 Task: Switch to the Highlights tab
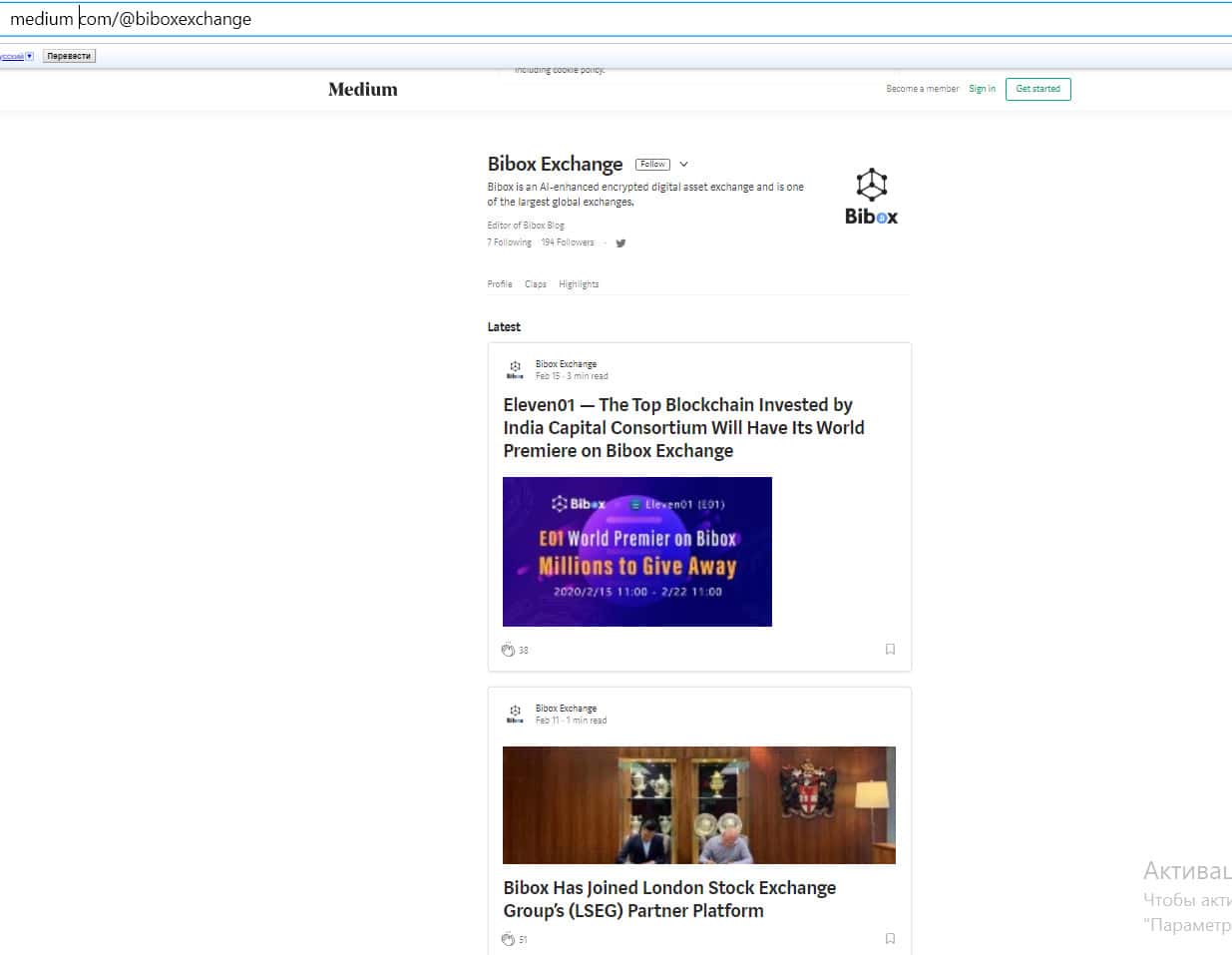[579, 284]
